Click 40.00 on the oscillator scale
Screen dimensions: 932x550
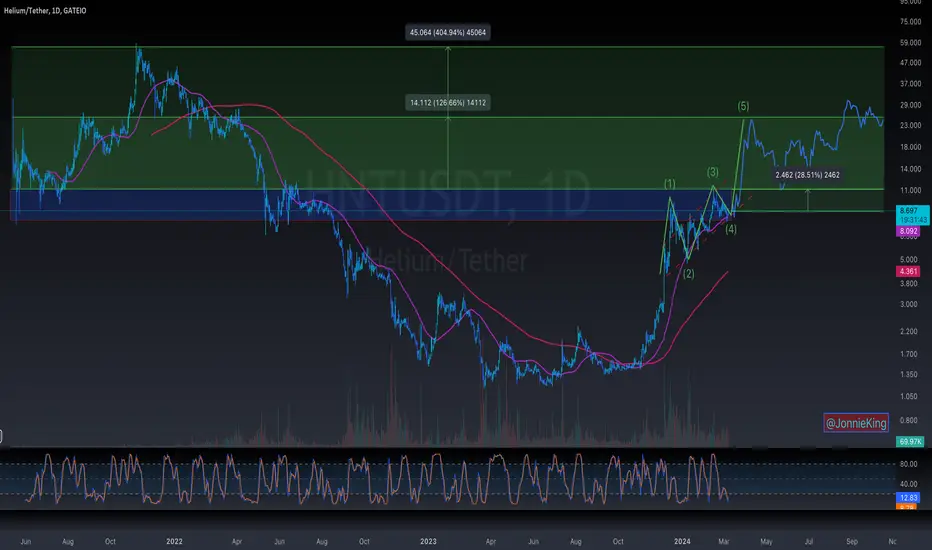pos(908,484)
